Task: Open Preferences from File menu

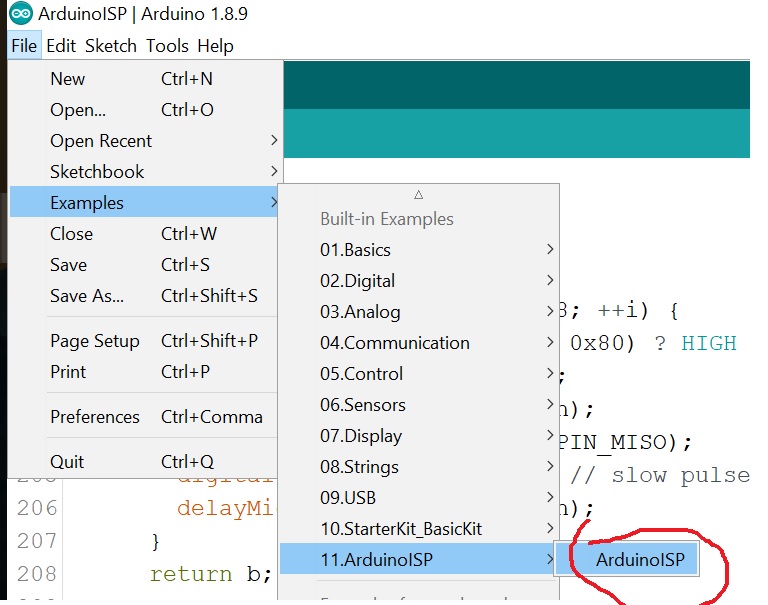Action: pyautogui.click(x=95, y=417)
